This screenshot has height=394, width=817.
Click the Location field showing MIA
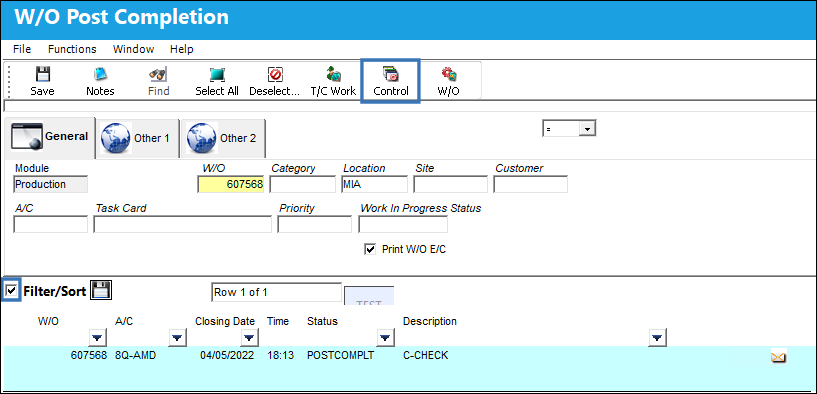374,184
